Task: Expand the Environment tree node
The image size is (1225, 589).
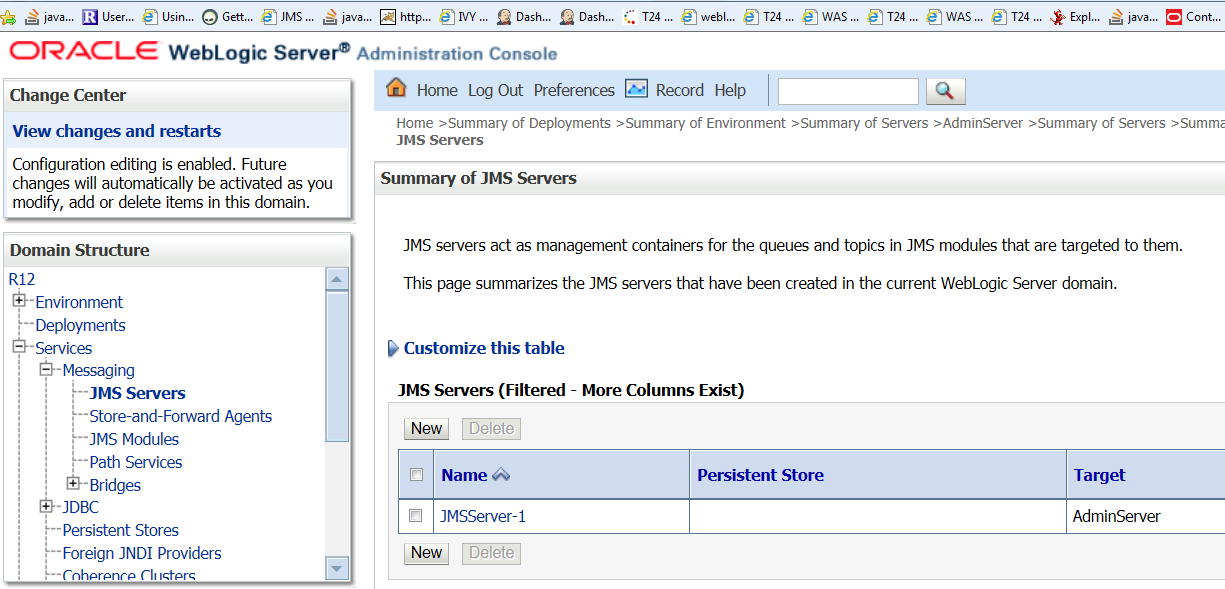Action: (19, 301)
